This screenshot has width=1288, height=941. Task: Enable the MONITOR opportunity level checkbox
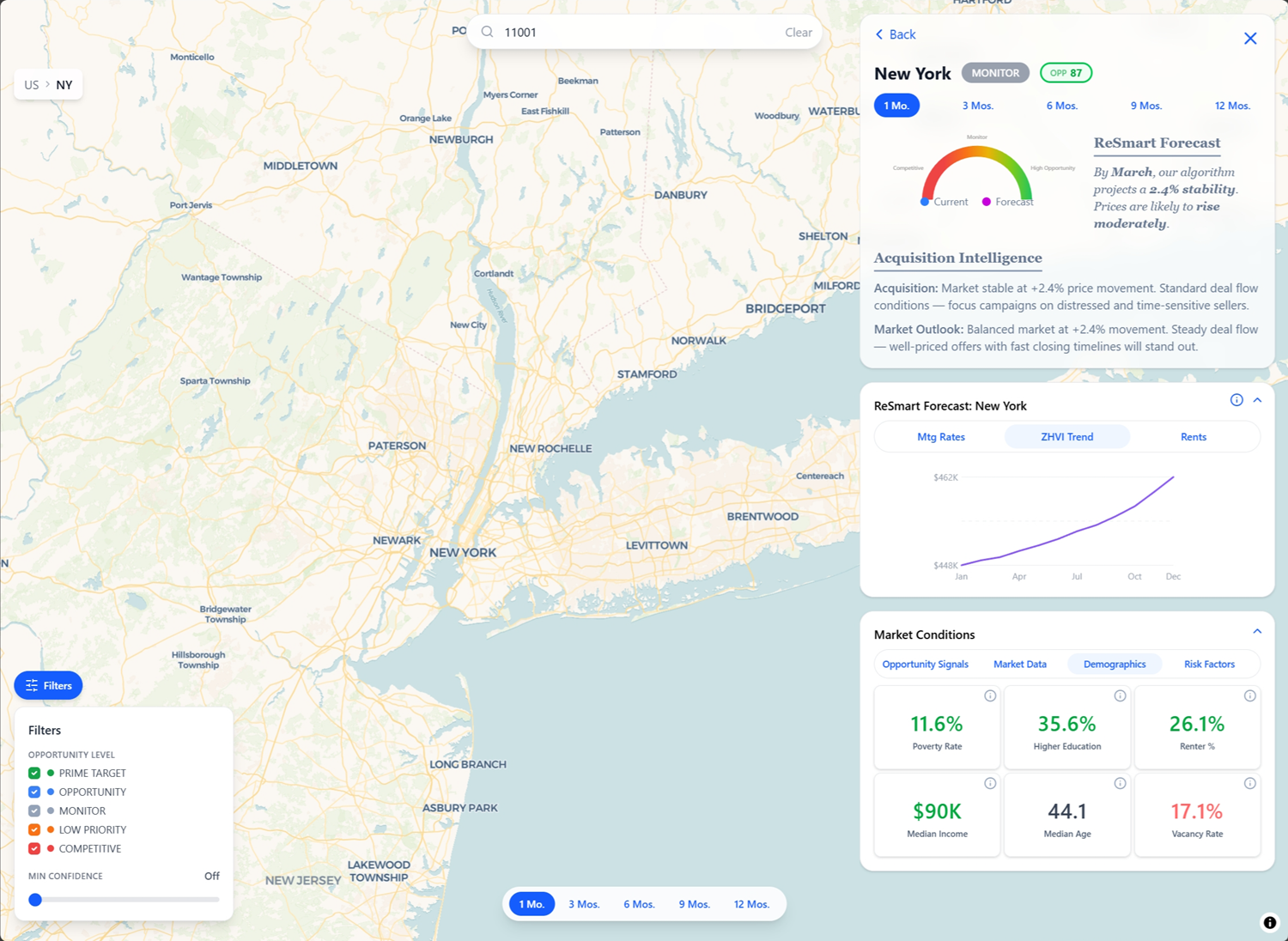34,810
